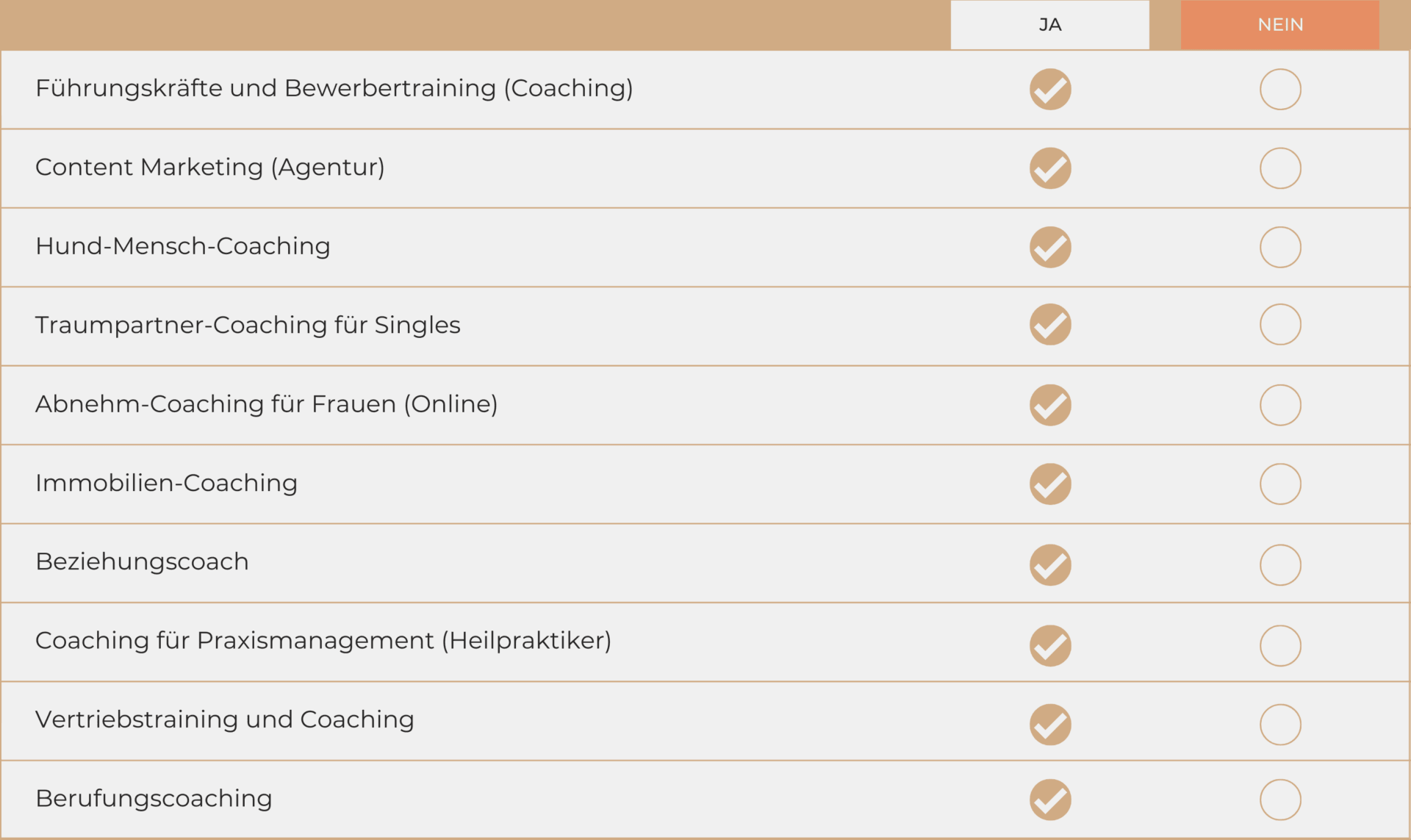Viewport: 1411px width, 840px height.
Task: Click the JA column header
Action: click(x=1049, y=25)
